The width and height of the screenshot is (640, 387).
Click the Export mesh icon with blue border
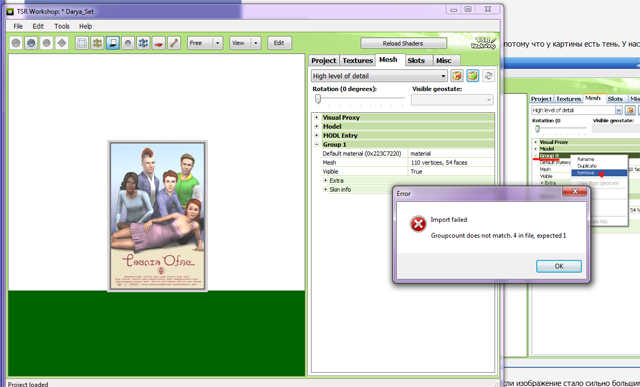coord(473,76)
